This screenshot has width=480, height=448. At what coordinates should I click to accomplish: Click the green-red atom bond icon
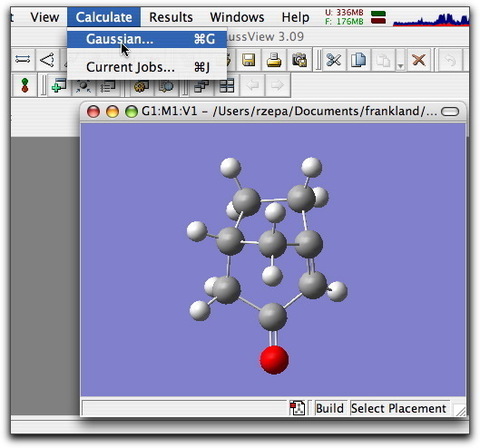pyautogui.click(x=25, y=85)
